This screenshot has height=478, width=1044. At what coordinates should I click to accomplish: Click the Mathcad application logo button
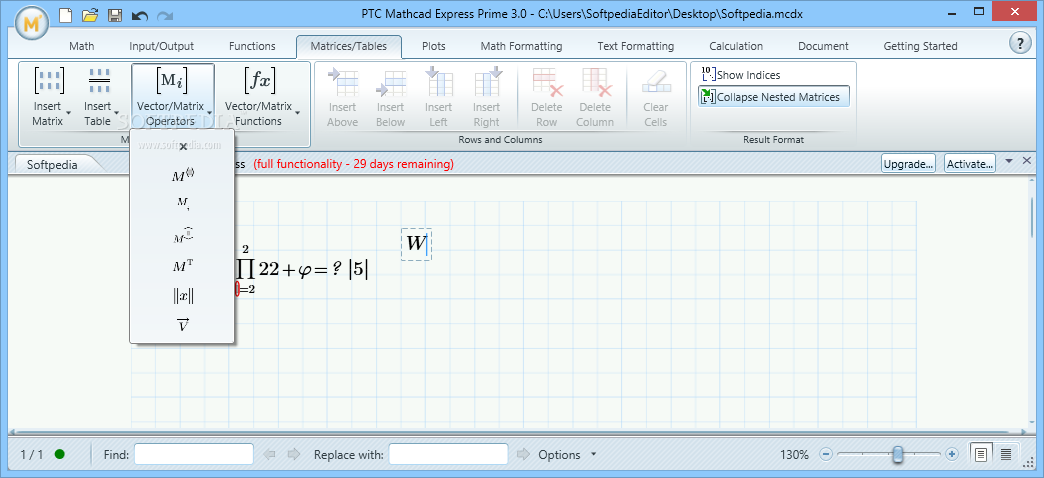tap(30, 25)
